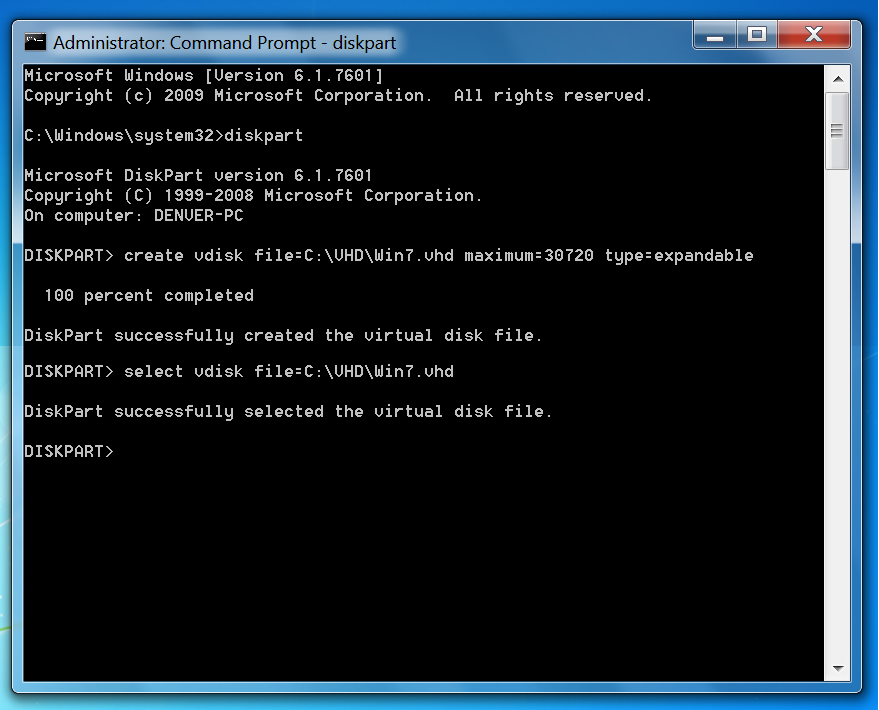
Task: Click the scrollbar up arrow
Action: (x=838, y=79)
